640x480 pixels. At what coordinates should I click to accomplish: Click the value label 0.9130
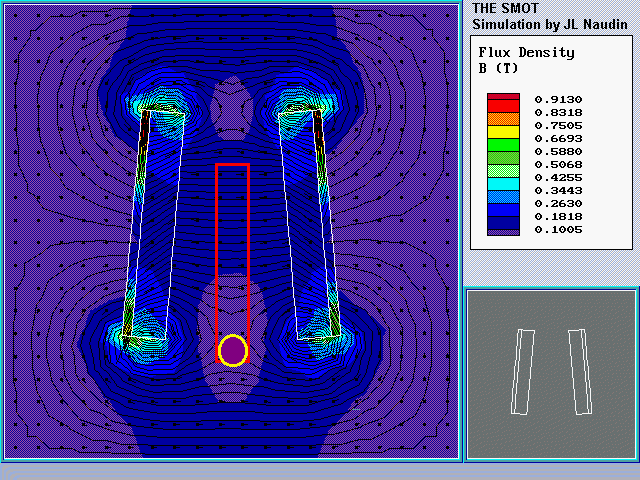pyautogui.click(x=558, y=100)
